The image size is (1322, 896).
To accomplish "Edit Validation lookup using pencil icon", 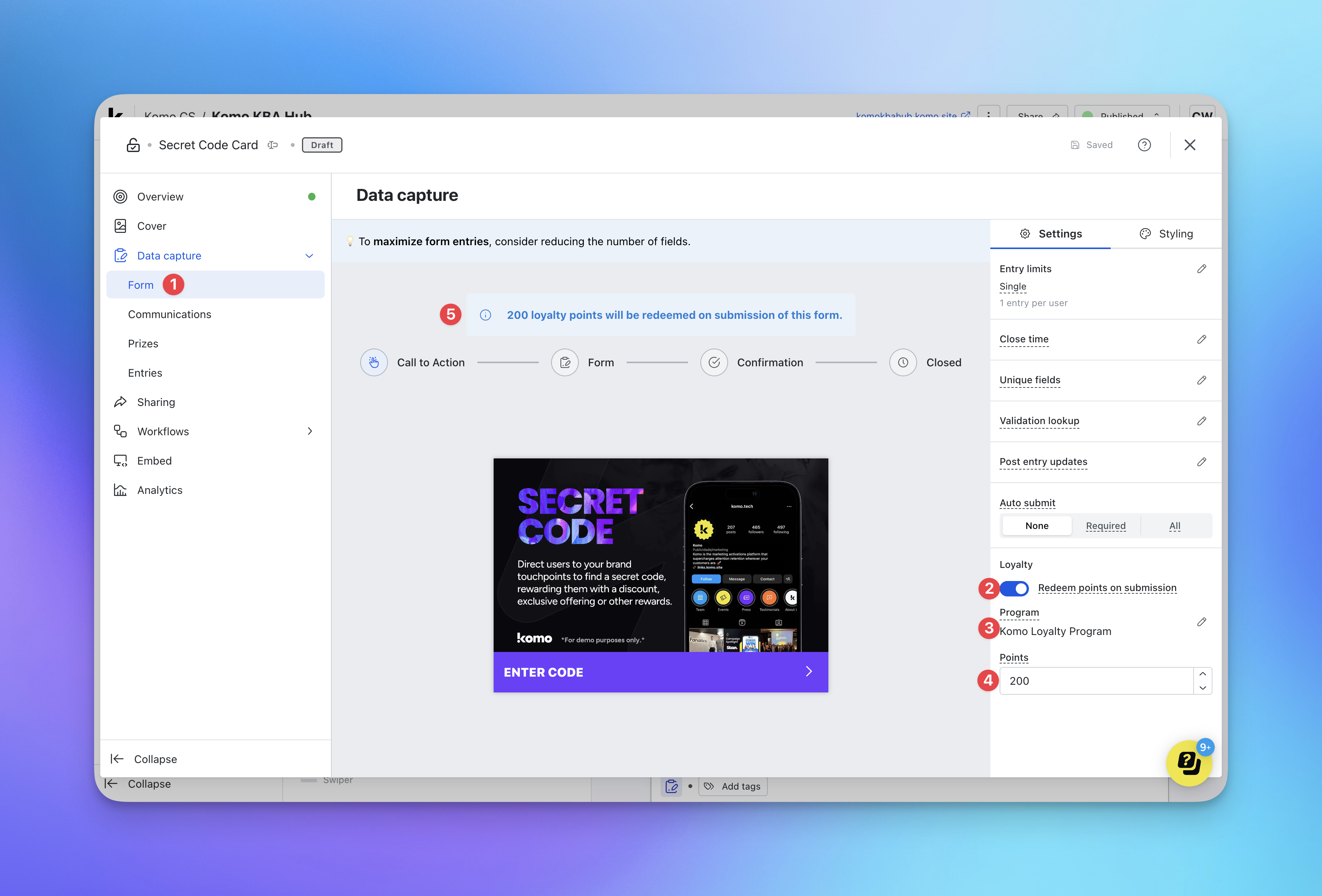I will tap(1201, 421).
